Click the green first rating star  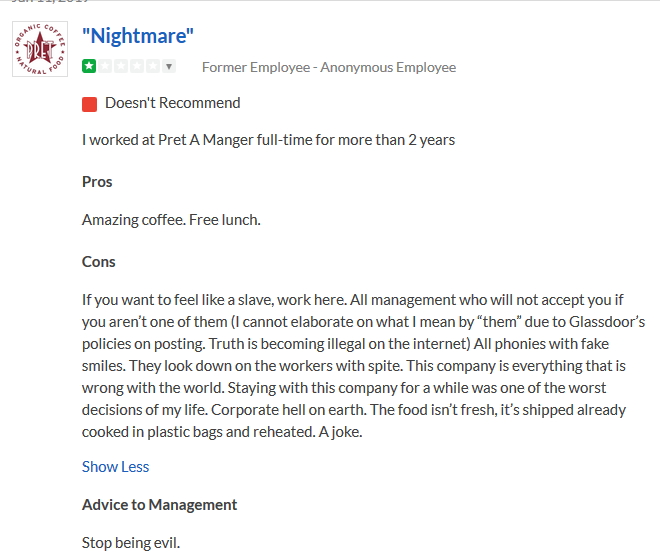tap(89, 67)
